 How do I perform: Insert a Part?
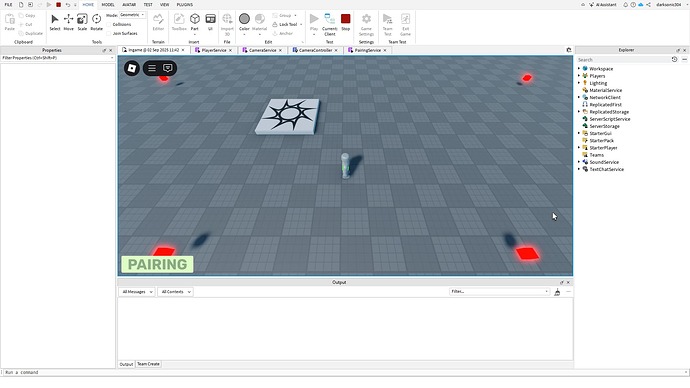click(195, 22)
